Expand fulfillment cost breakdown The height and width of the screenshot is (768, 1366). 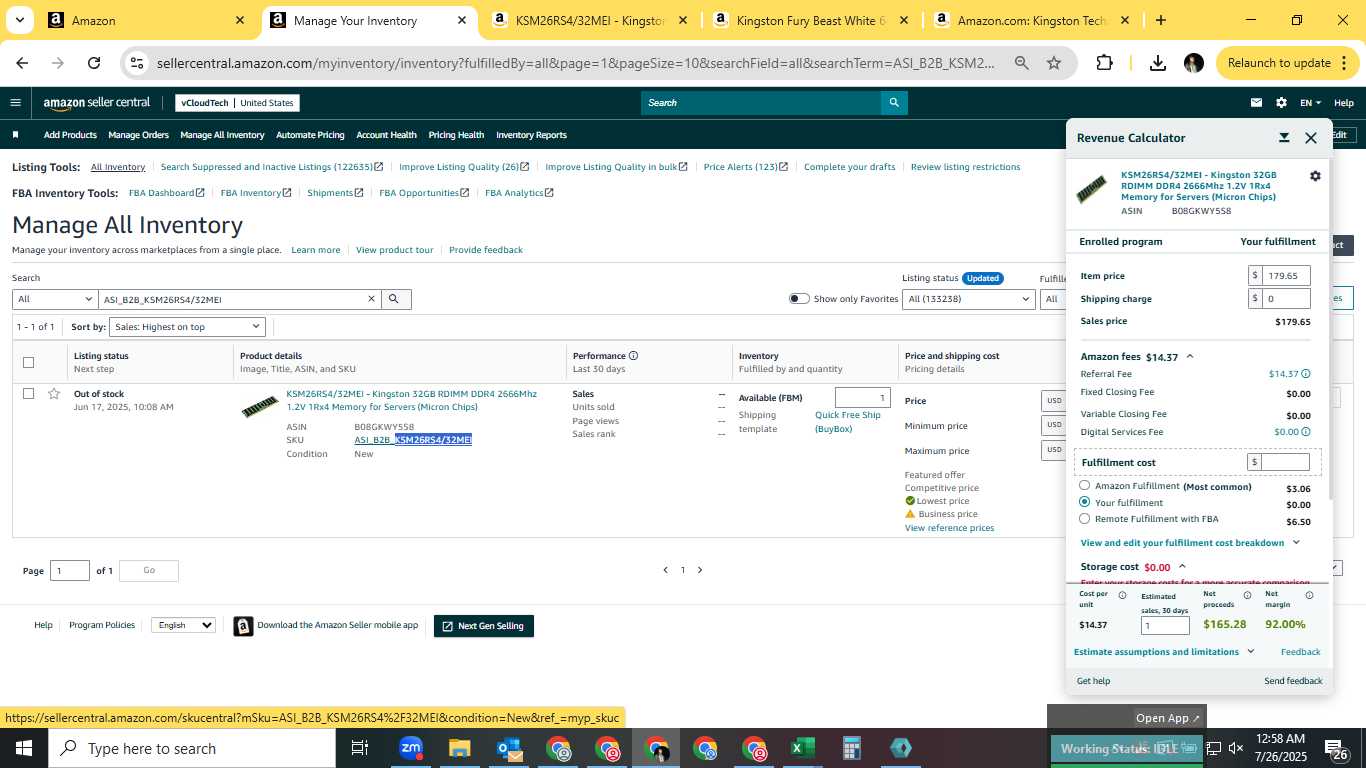point(1190,543)
